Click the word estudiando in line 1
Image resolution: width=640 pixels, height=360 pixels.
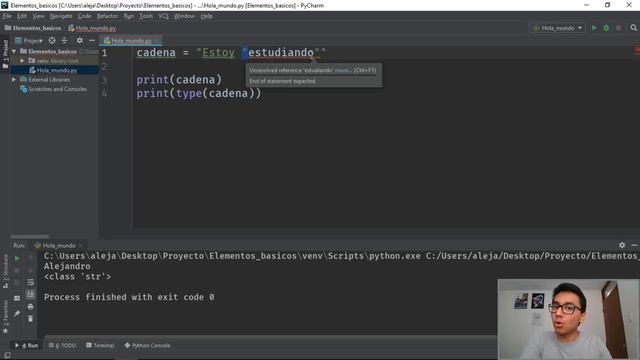[281, 53]
